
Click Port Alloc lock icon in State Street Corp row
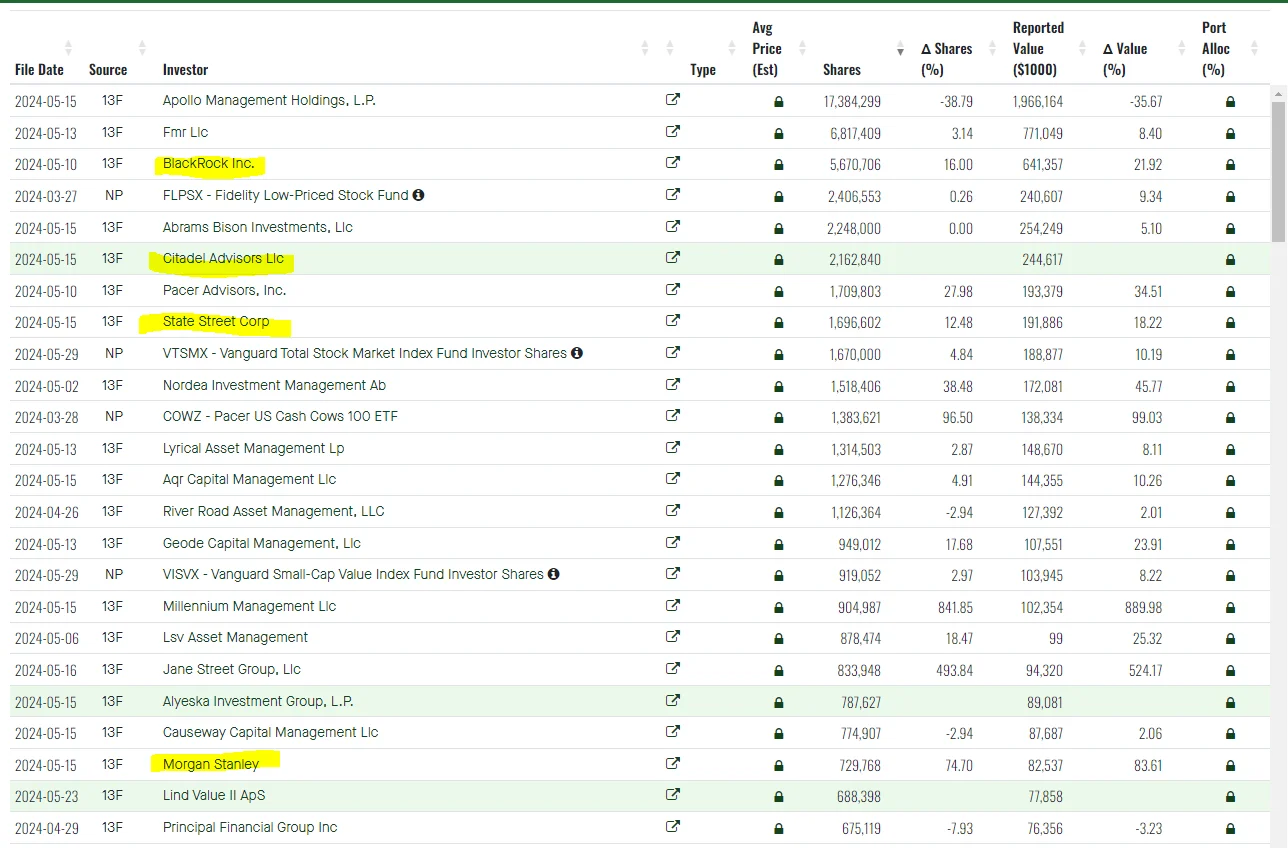(x=1230, y=322)
